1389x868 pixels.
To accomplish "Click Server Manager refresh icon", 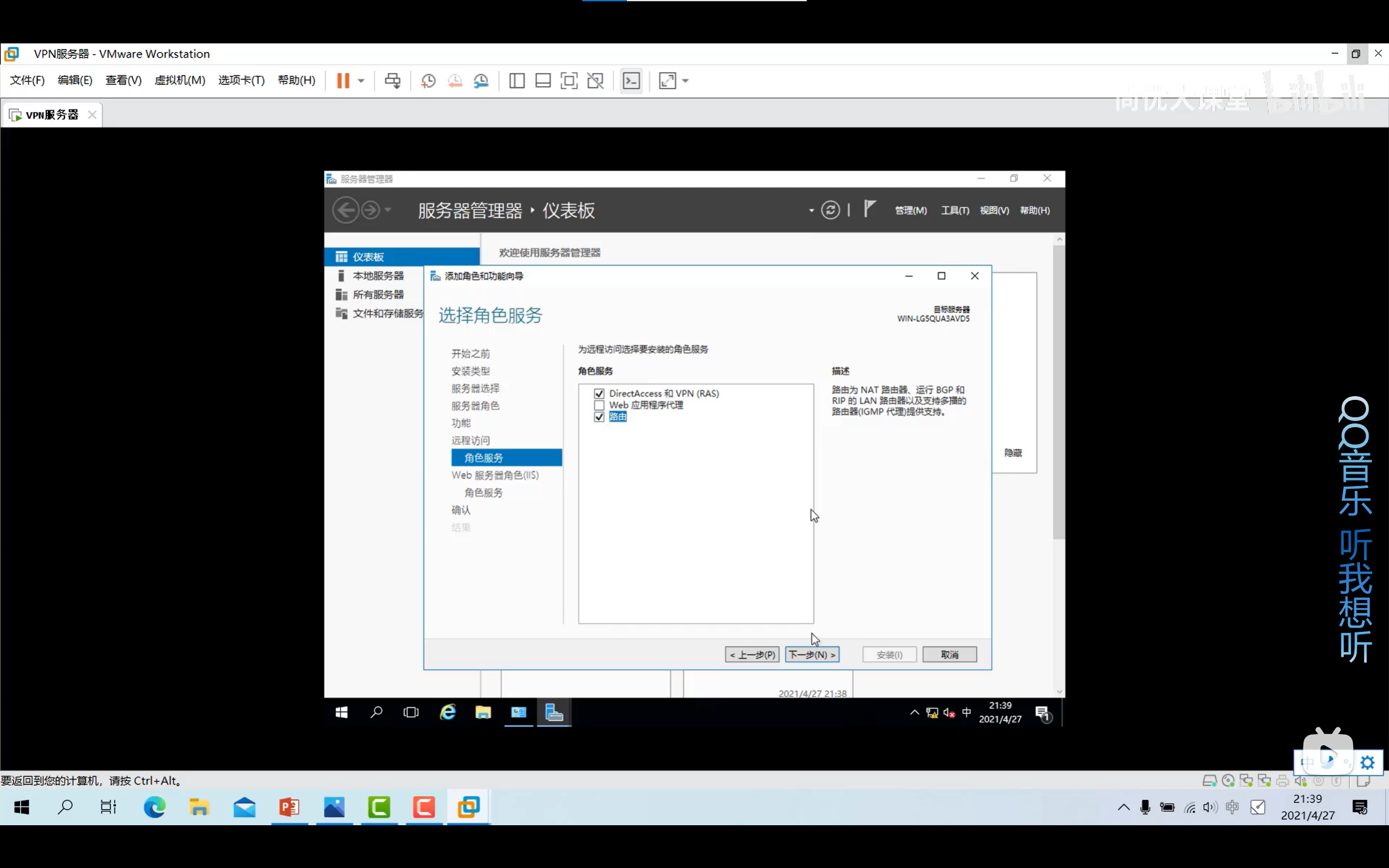I will (x=830, y=210).
